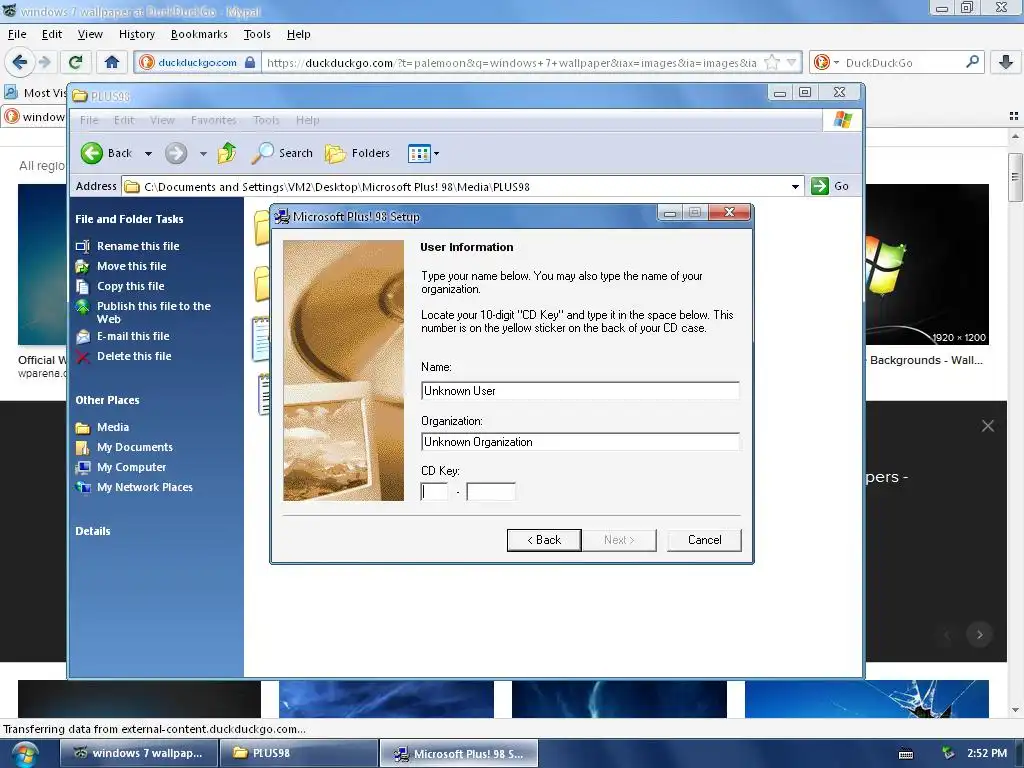Click the first CD Key box
This screenshot has width=1024, height=768.
tap(434, 492)
